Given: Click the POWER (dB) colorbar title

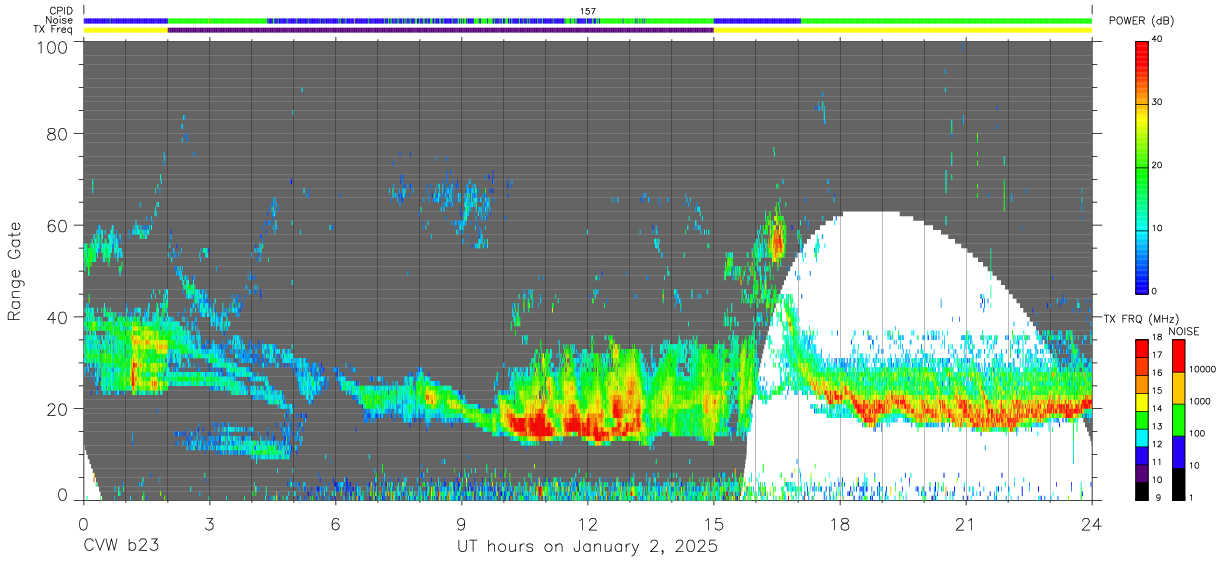Looking at the screenshot, I should pyautogui.click(x=1142, y=21).
